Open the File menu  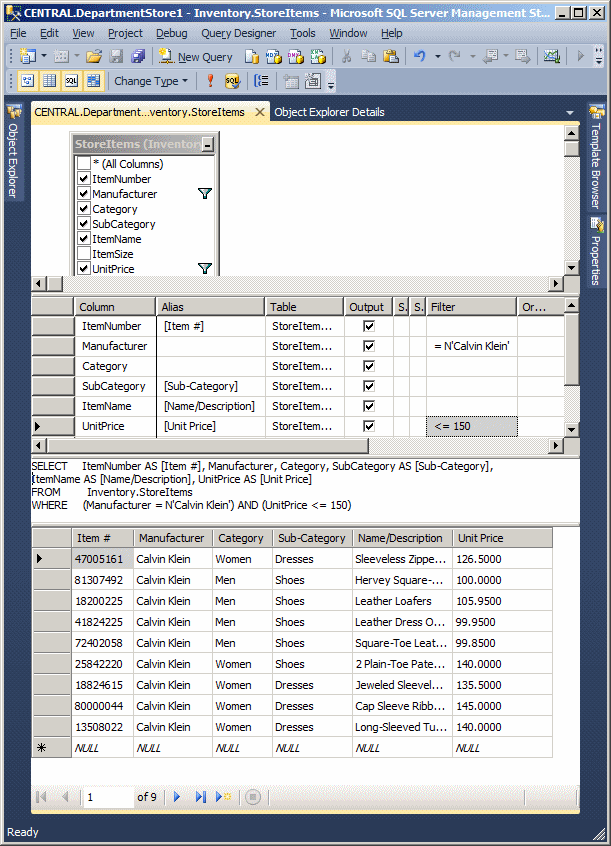[18, 33]
